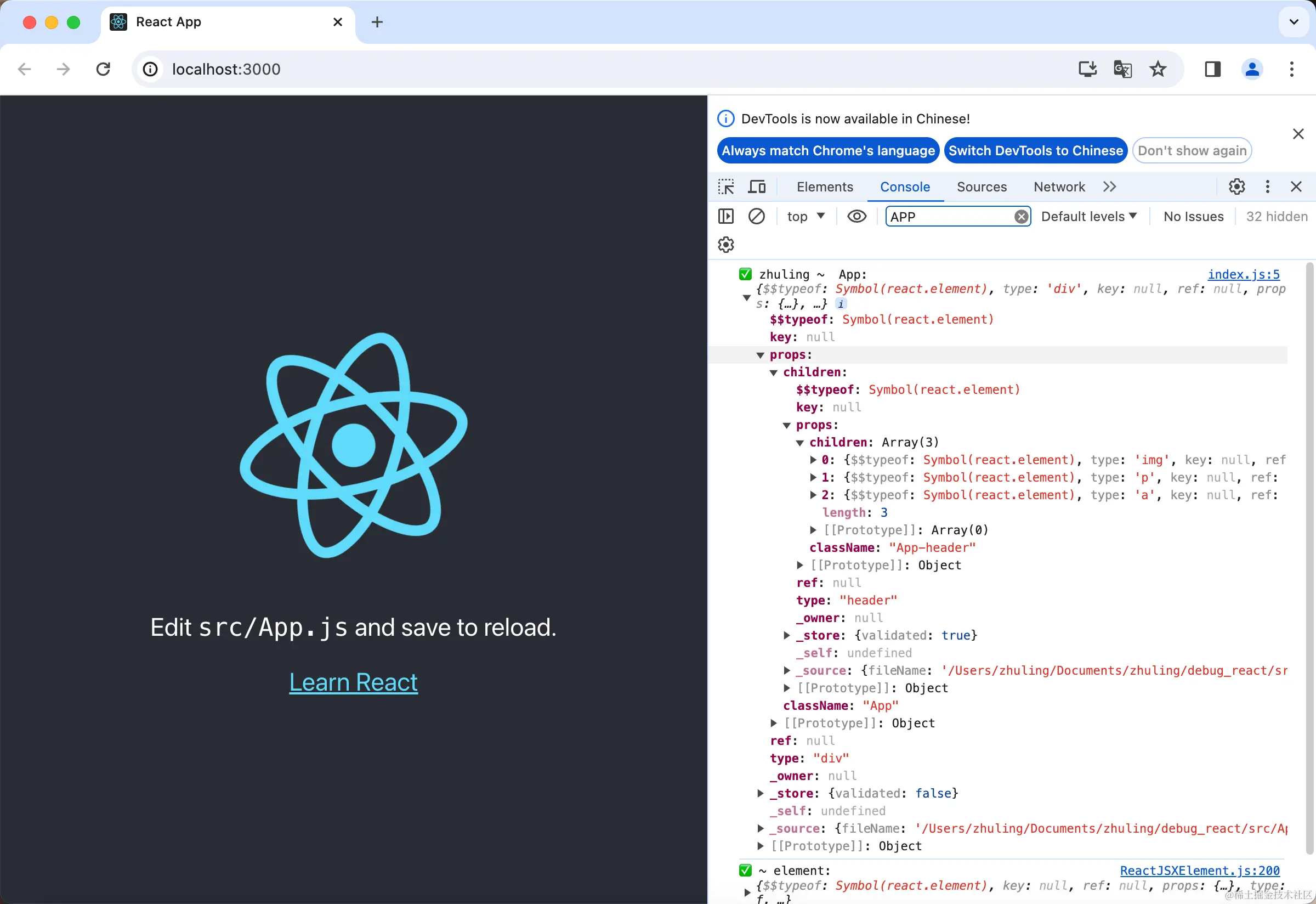This screenshot has width=1316, height=904.
Task: Click the clear console icon
Action: (x=757, y=216)
